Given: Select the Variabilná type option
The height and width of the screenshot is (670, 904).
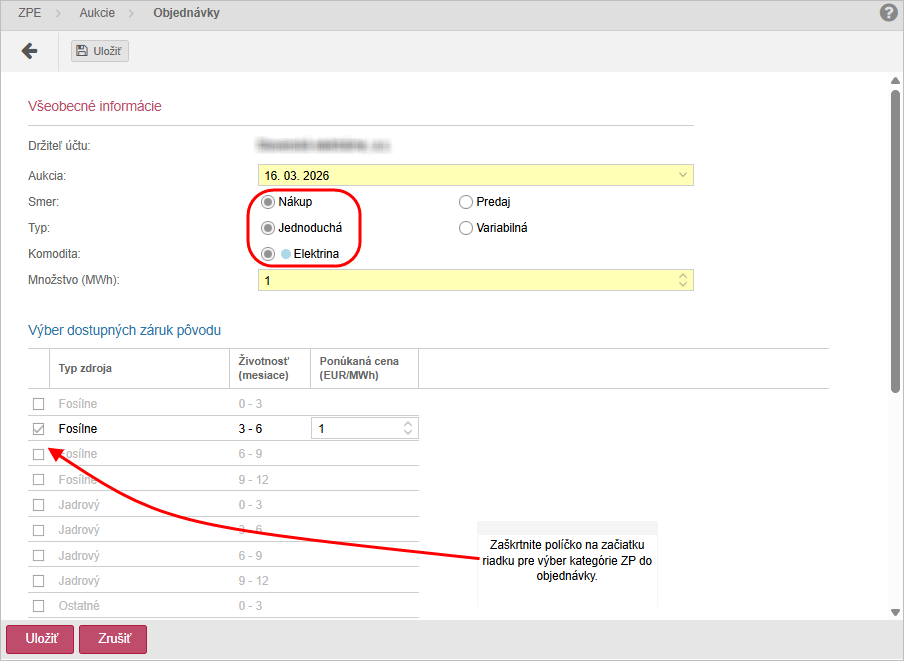Looking at the screenshot, I should tap(466, 228).
